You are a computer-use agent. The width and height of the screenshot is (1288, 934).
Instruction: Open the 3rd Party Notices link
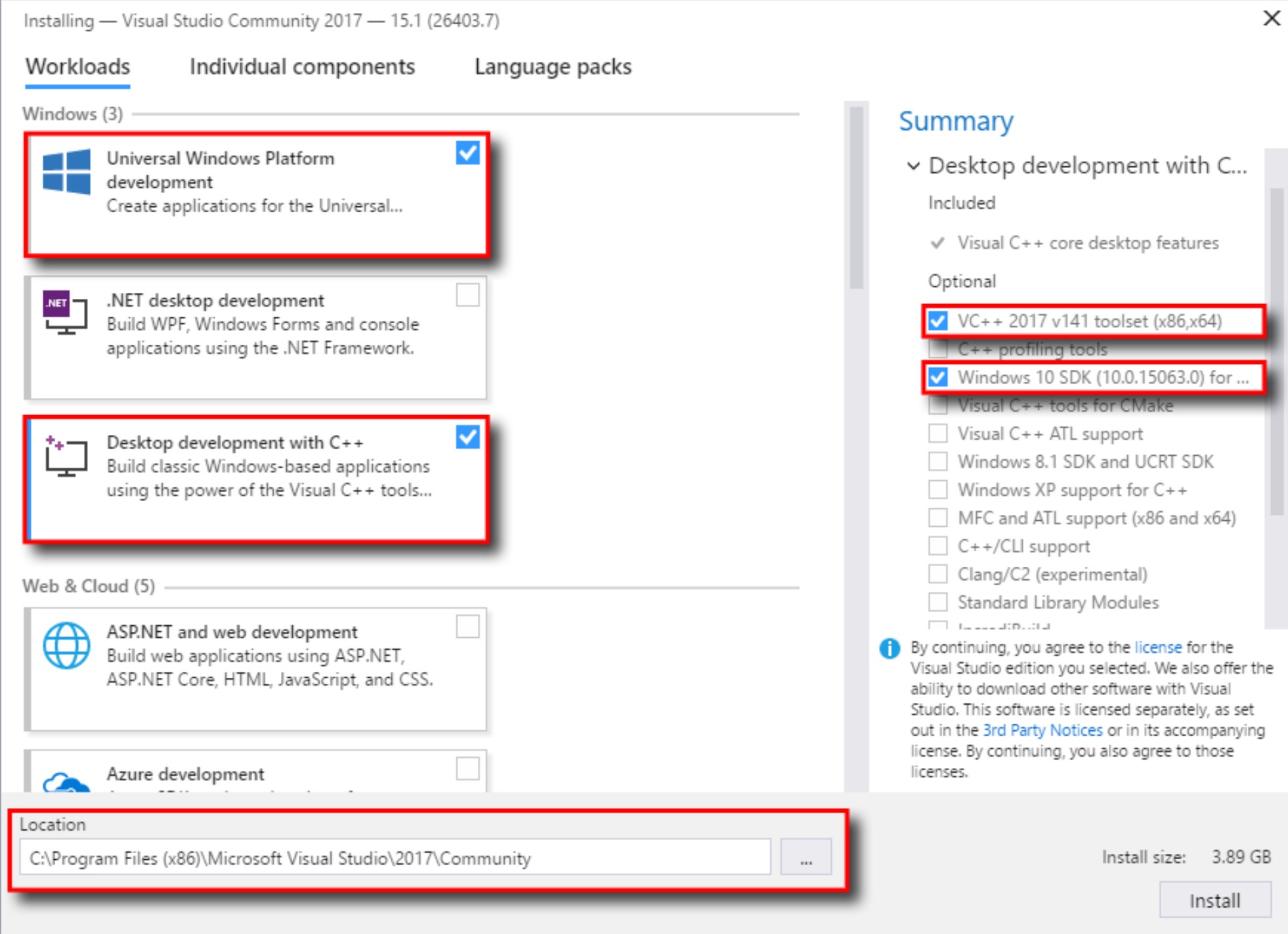click(1042, 730)
